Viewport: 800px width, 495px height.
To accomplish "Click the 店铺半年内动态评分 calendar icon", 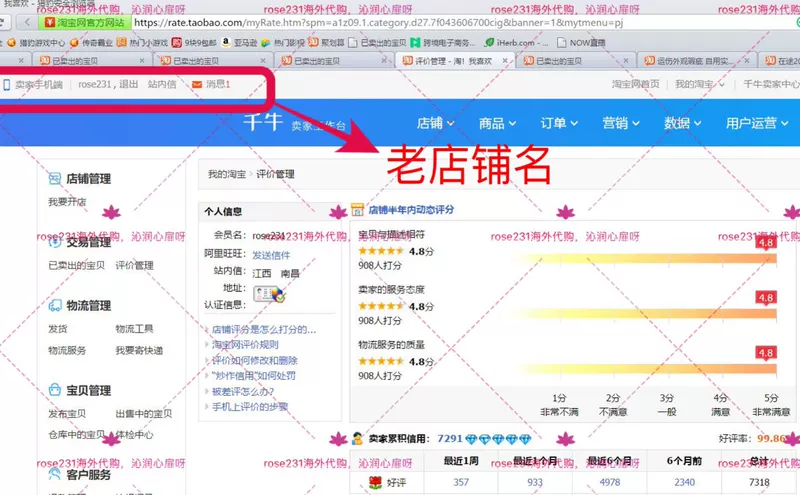I will pos(357,209).
